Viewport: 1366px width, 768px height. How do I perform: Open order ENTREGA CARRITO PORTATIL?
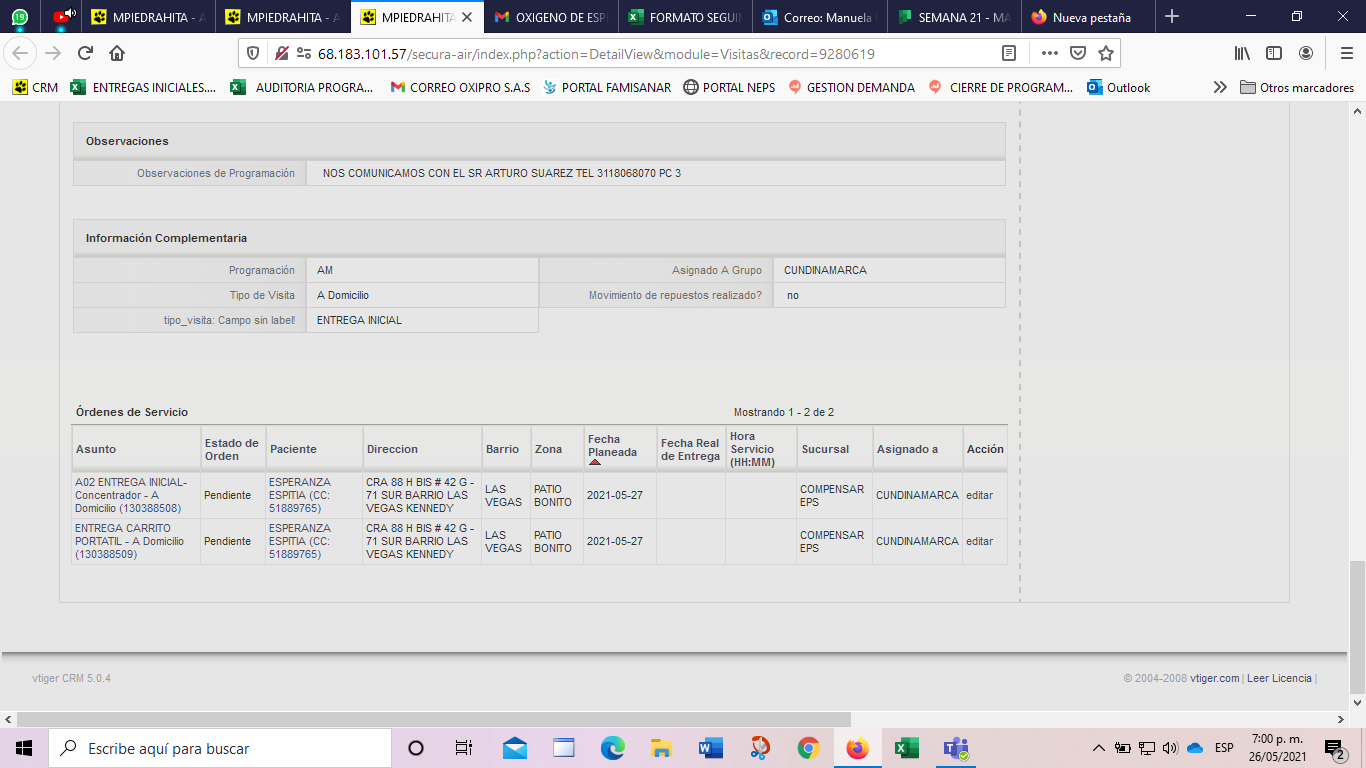pyautogui.click(x=129, y=541)
